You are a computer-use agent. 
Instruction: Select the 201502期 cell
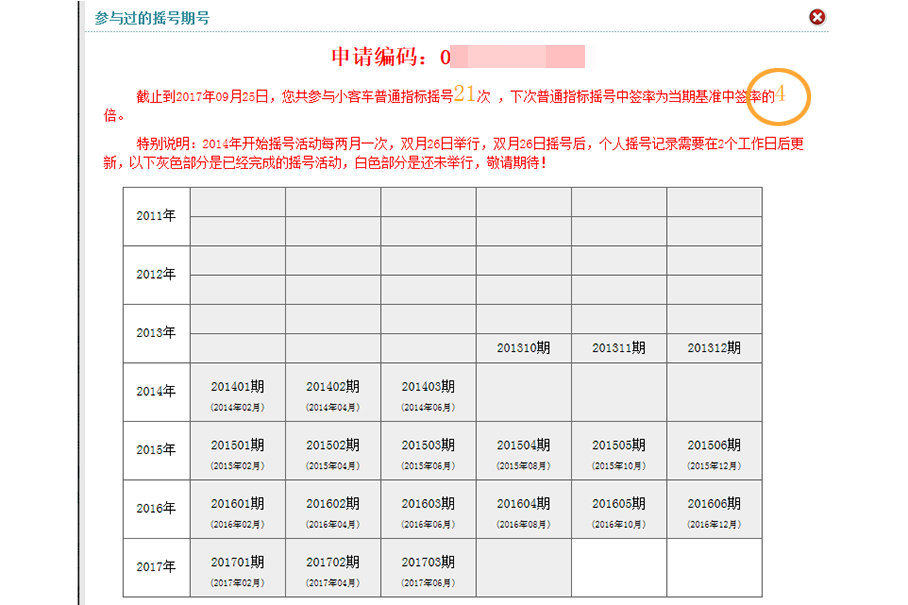pyautogui.click(x=333, y=450)
